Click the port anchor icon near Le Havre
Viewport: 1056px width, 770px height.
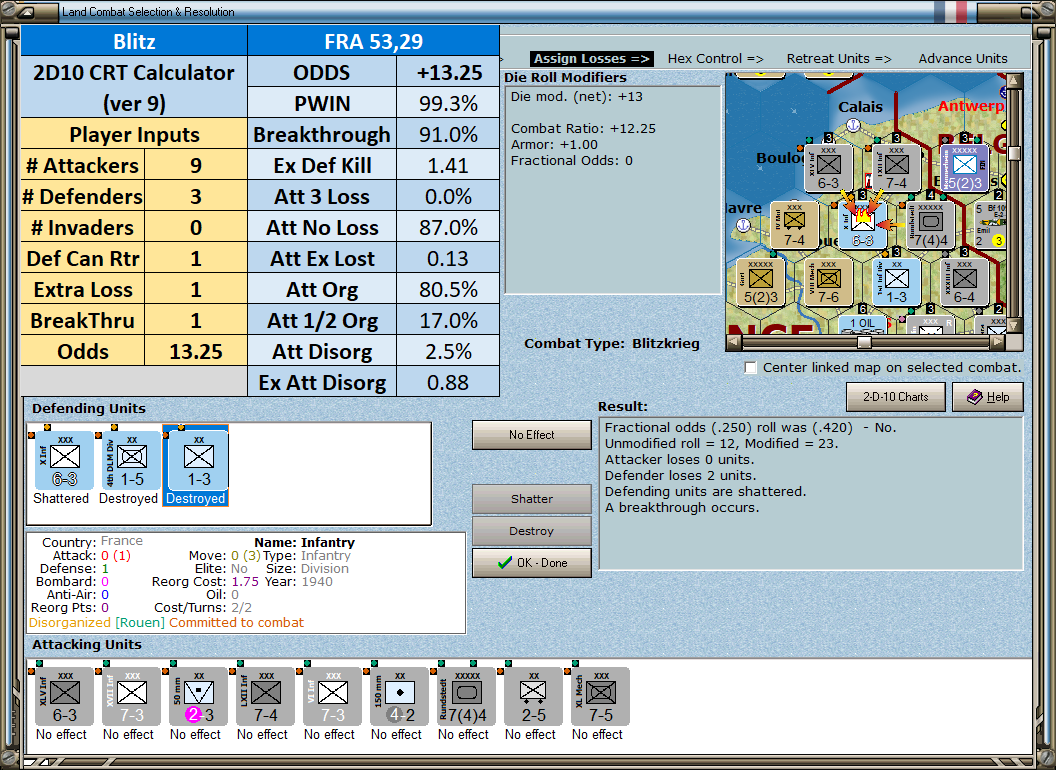(744, 225)
